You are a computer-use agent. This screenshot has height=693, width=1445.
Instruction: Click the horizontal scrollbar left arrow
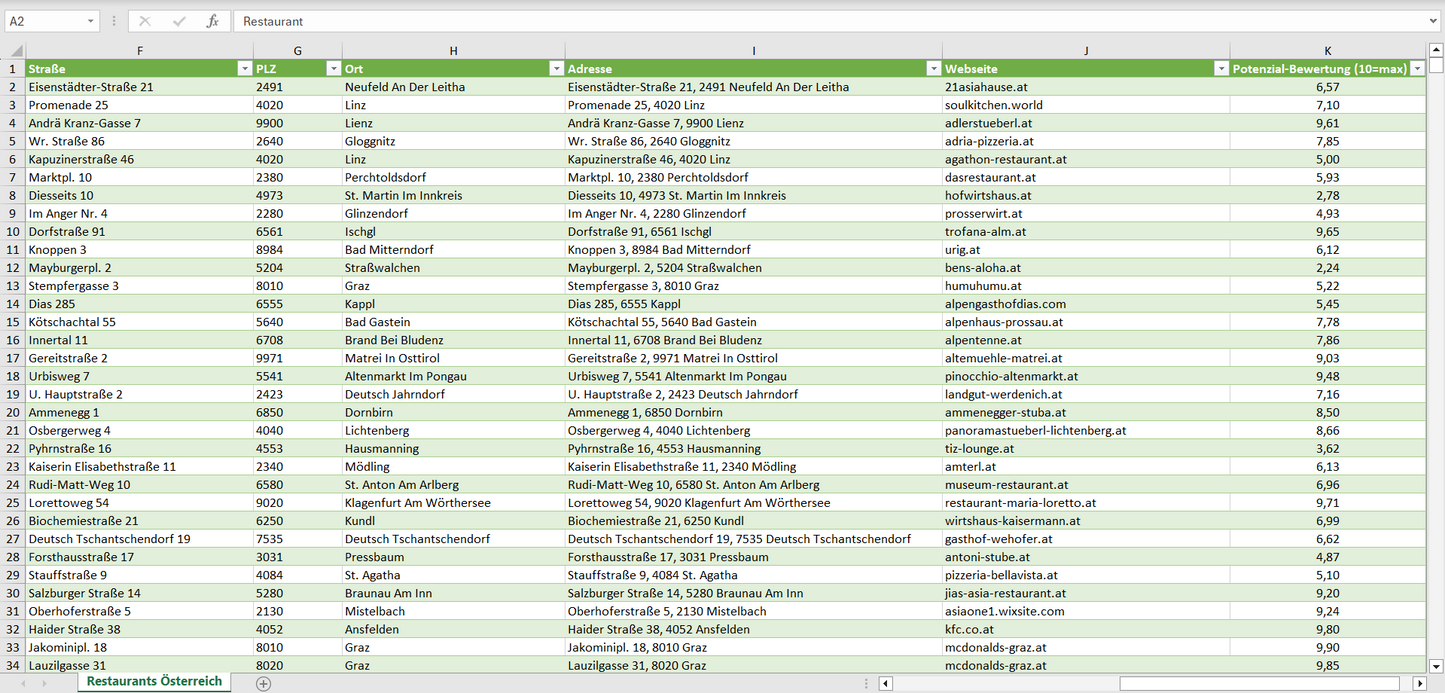tap(885, 683)
